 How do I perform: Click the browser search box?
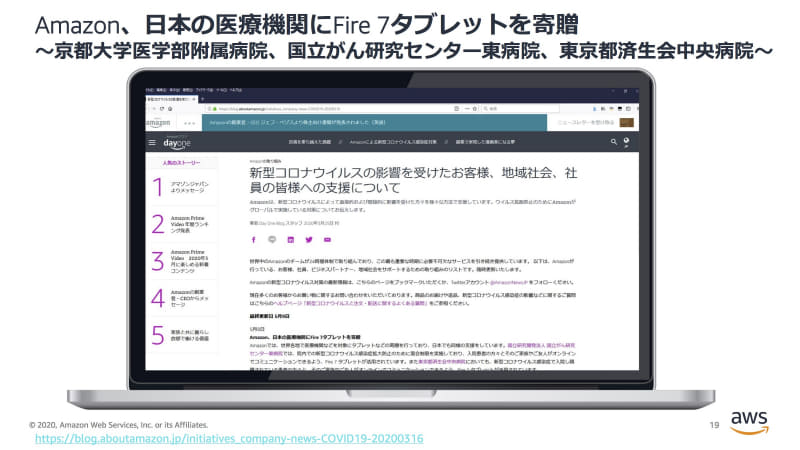[x=520, y=109]
